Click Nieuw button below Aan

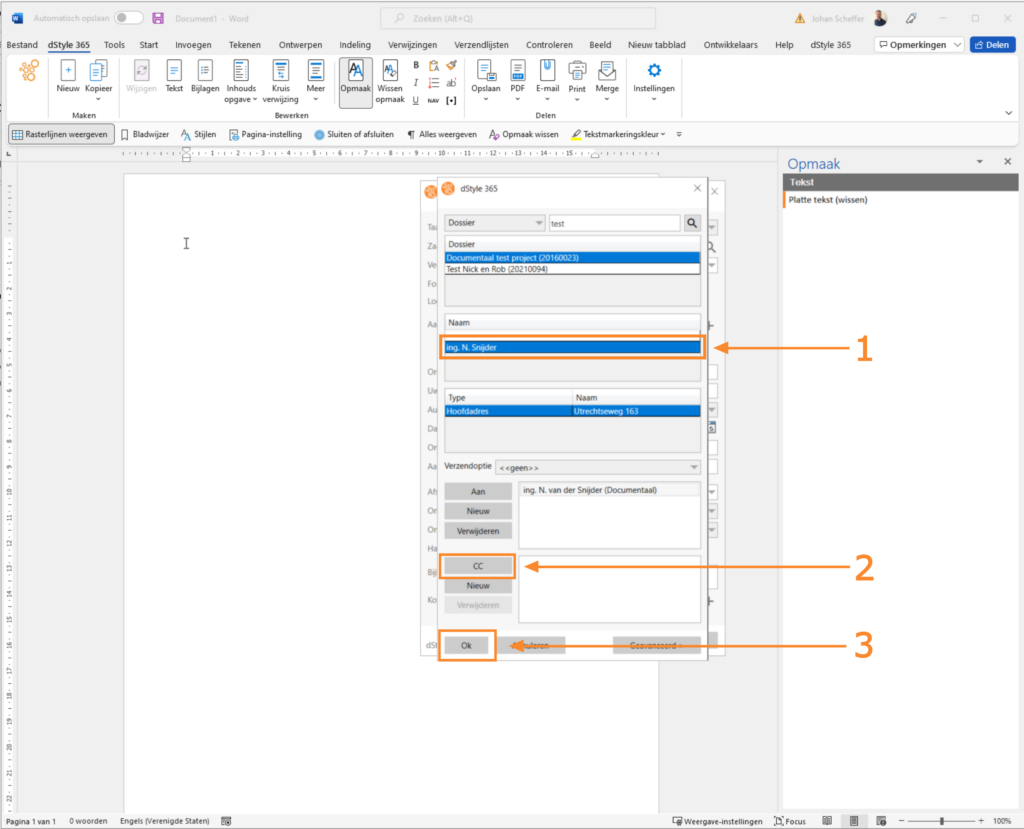point(478,511)
